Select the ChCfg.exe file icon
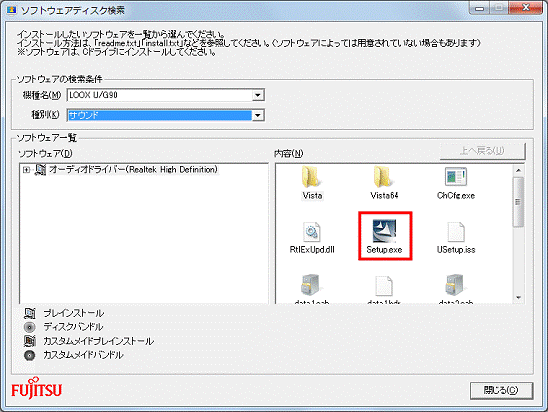The image size is (548, 412). (456, 177)
